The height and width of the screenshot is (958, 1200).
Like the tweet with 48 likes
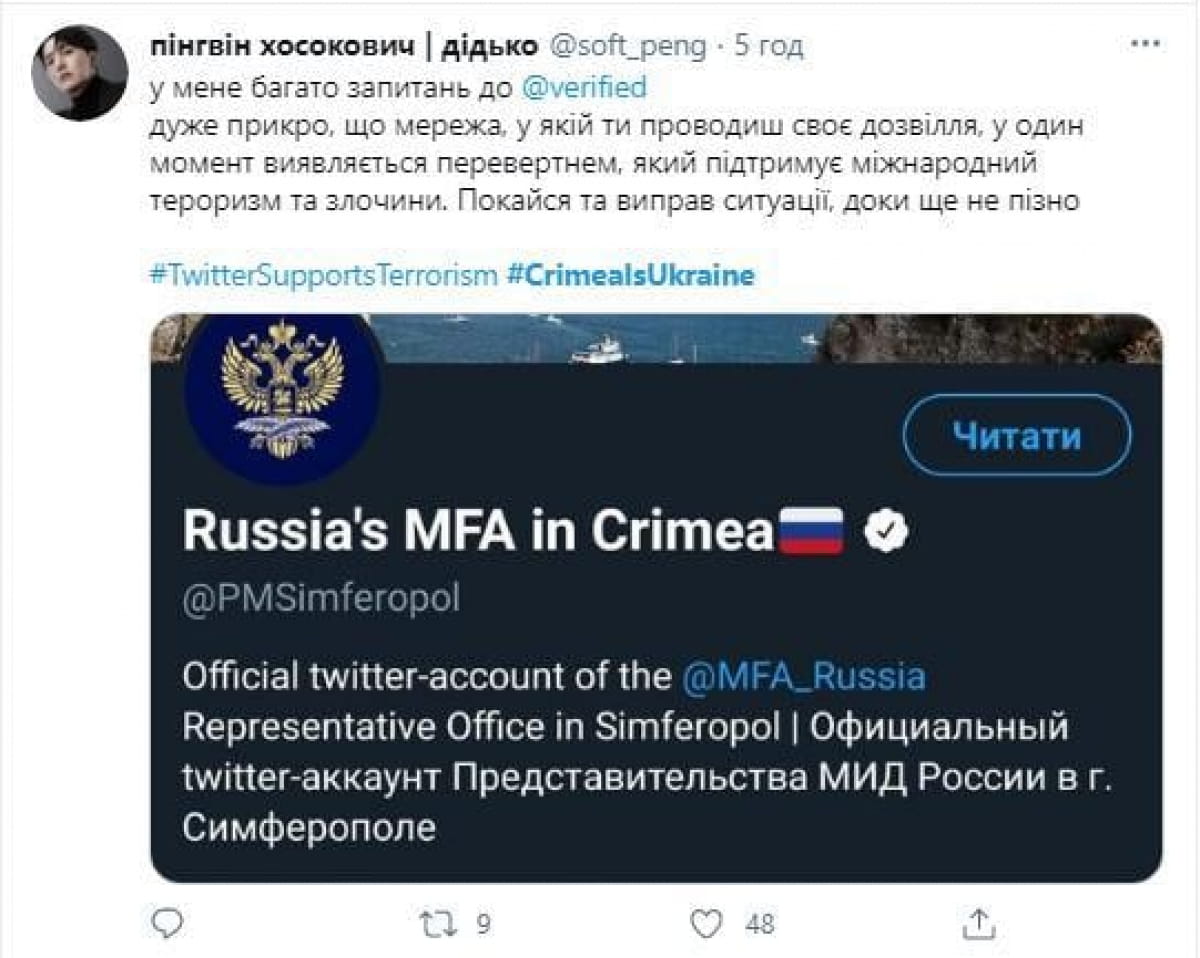[x=707, y=923]
